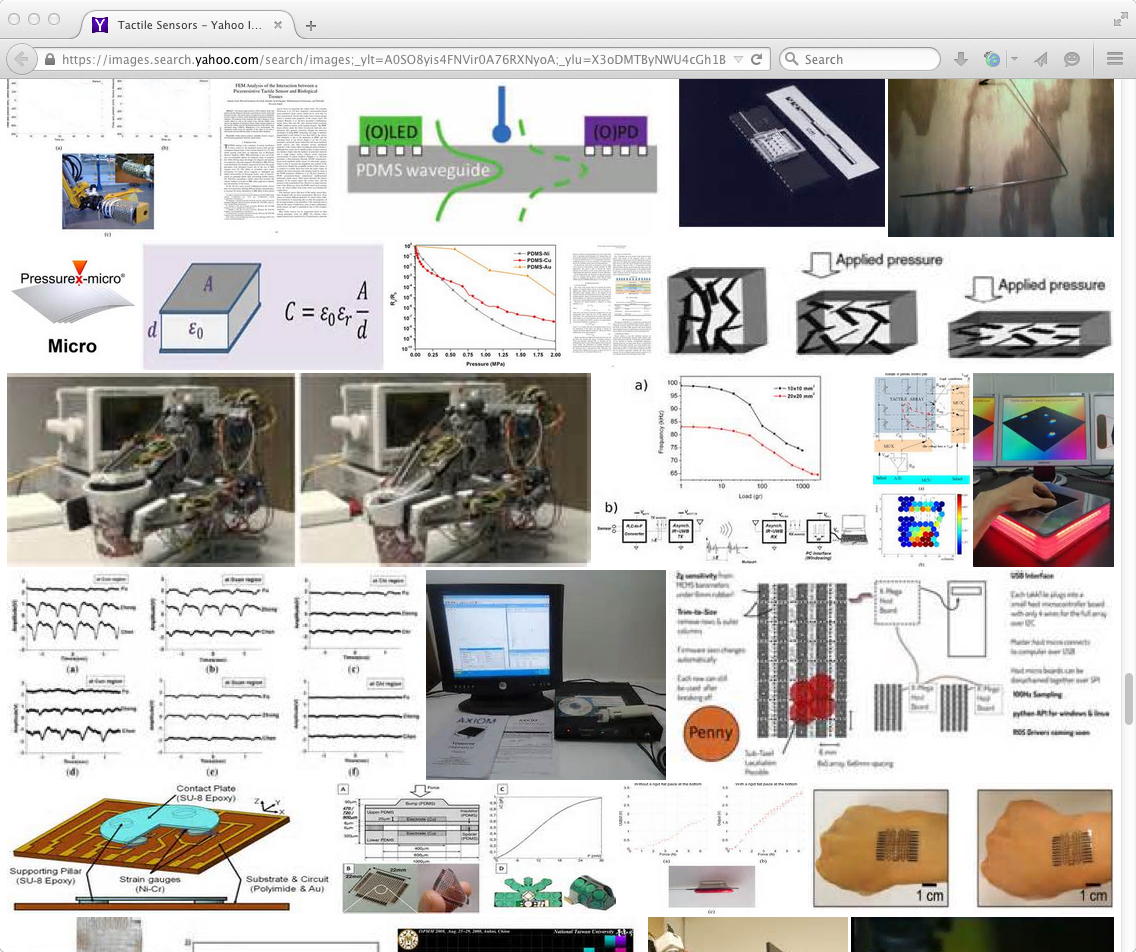Screen dimensions: 1136x952
Task: Open a new tab with plus button
Action: point(311,25)
